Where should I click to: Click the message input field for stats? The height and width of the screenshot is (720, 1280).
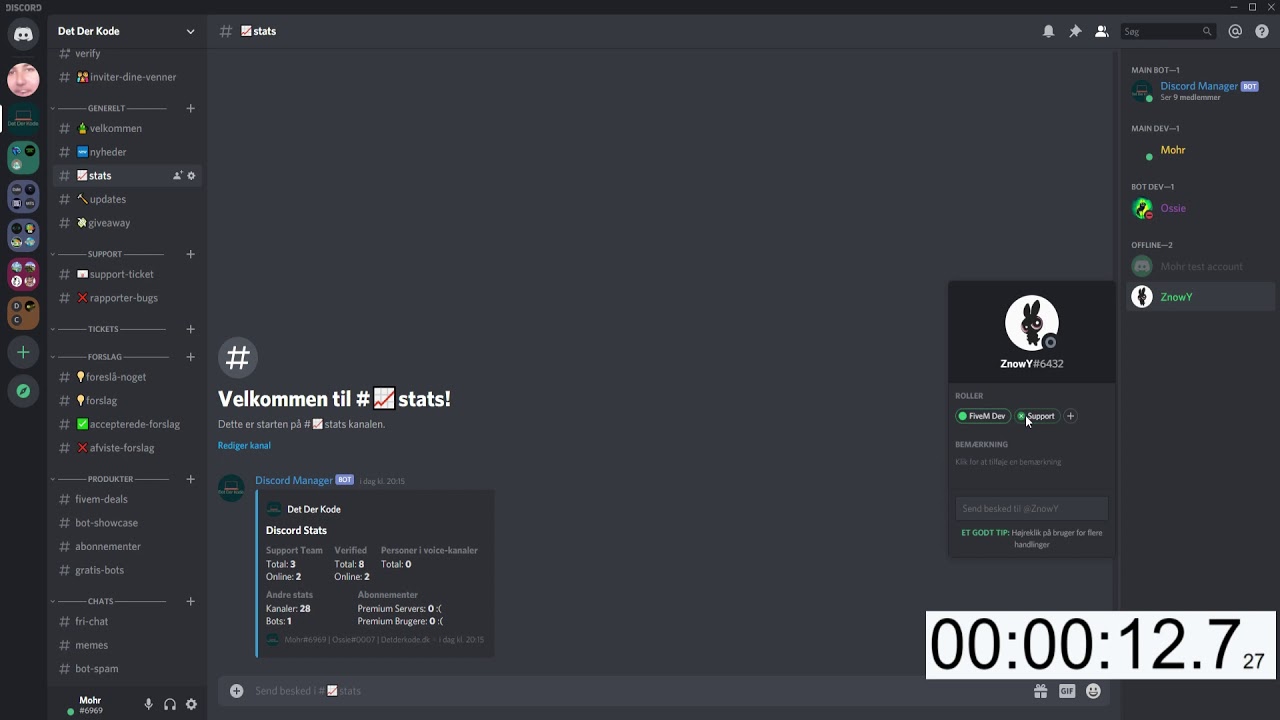pos(640,691)
